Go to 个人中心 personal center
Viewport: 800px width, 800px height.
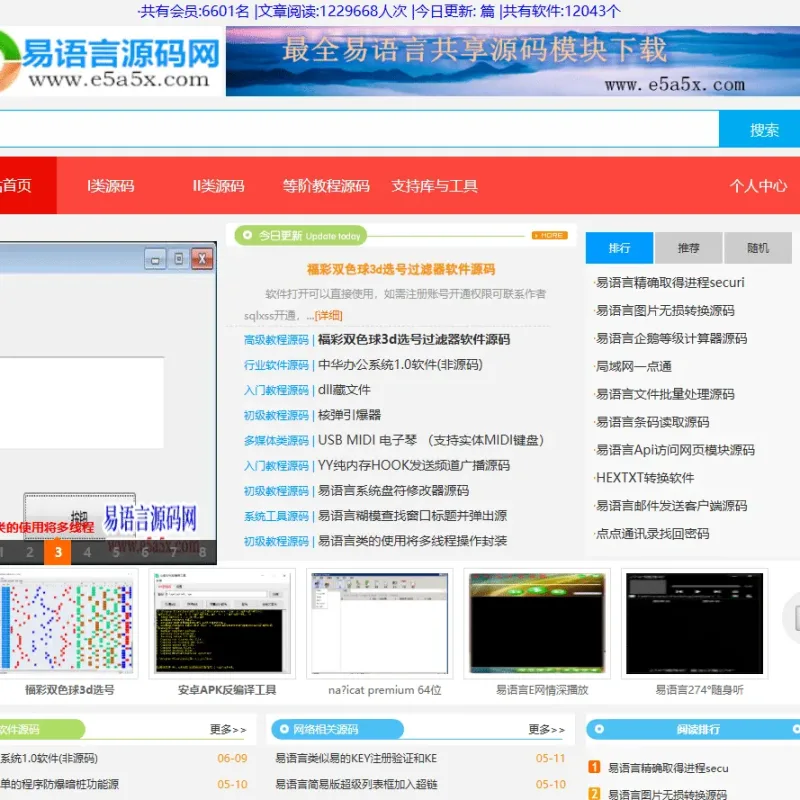click(758, 186)
